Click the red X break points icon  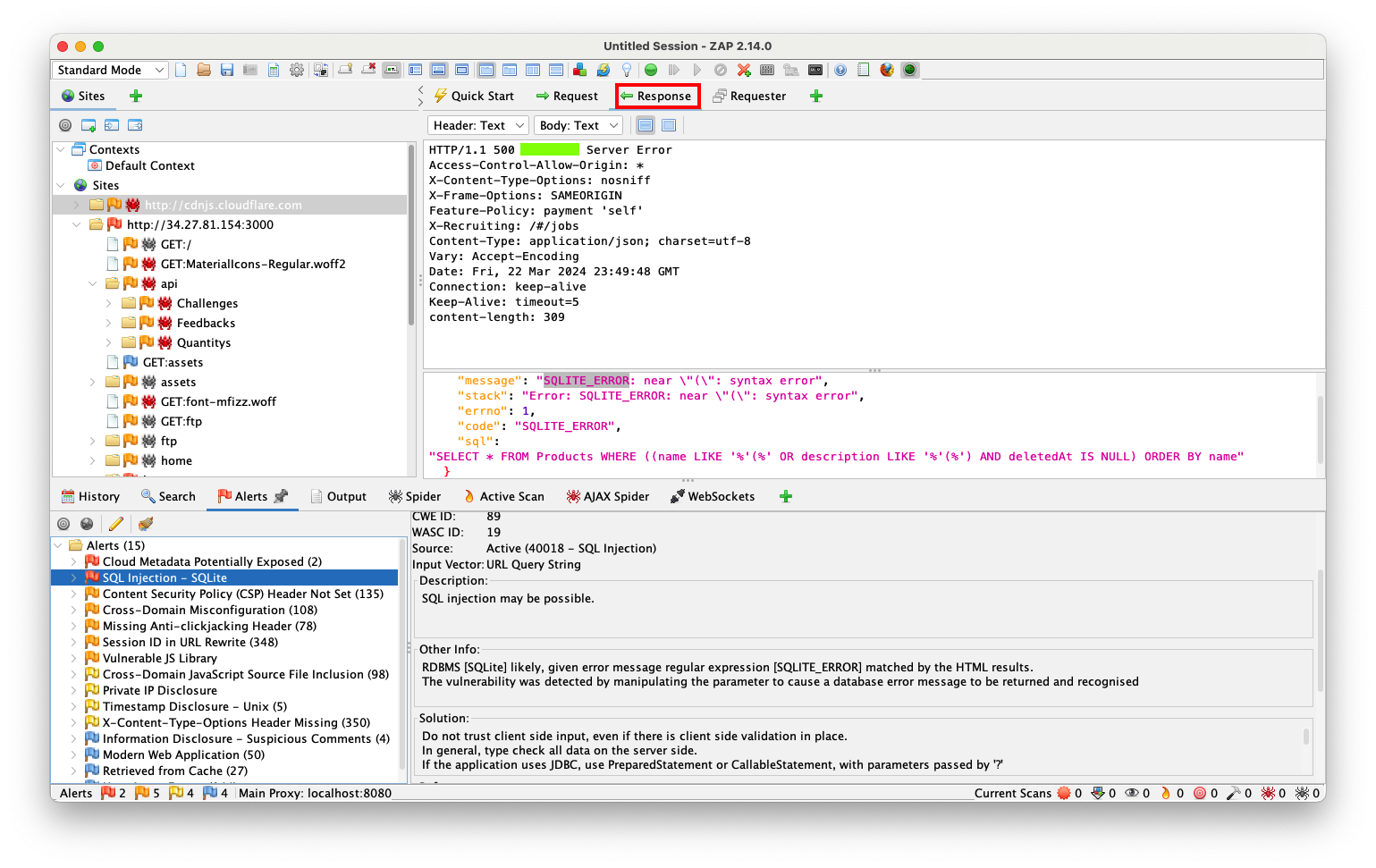(x=744, y=70)
